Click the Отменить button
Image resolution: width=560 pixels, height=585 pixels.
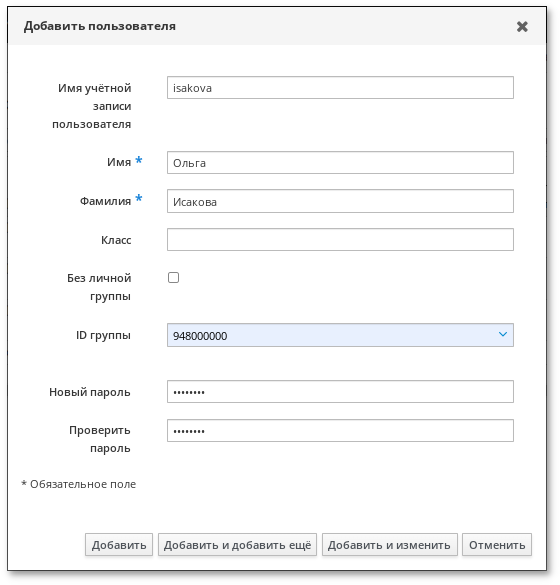tap(497, 545)
